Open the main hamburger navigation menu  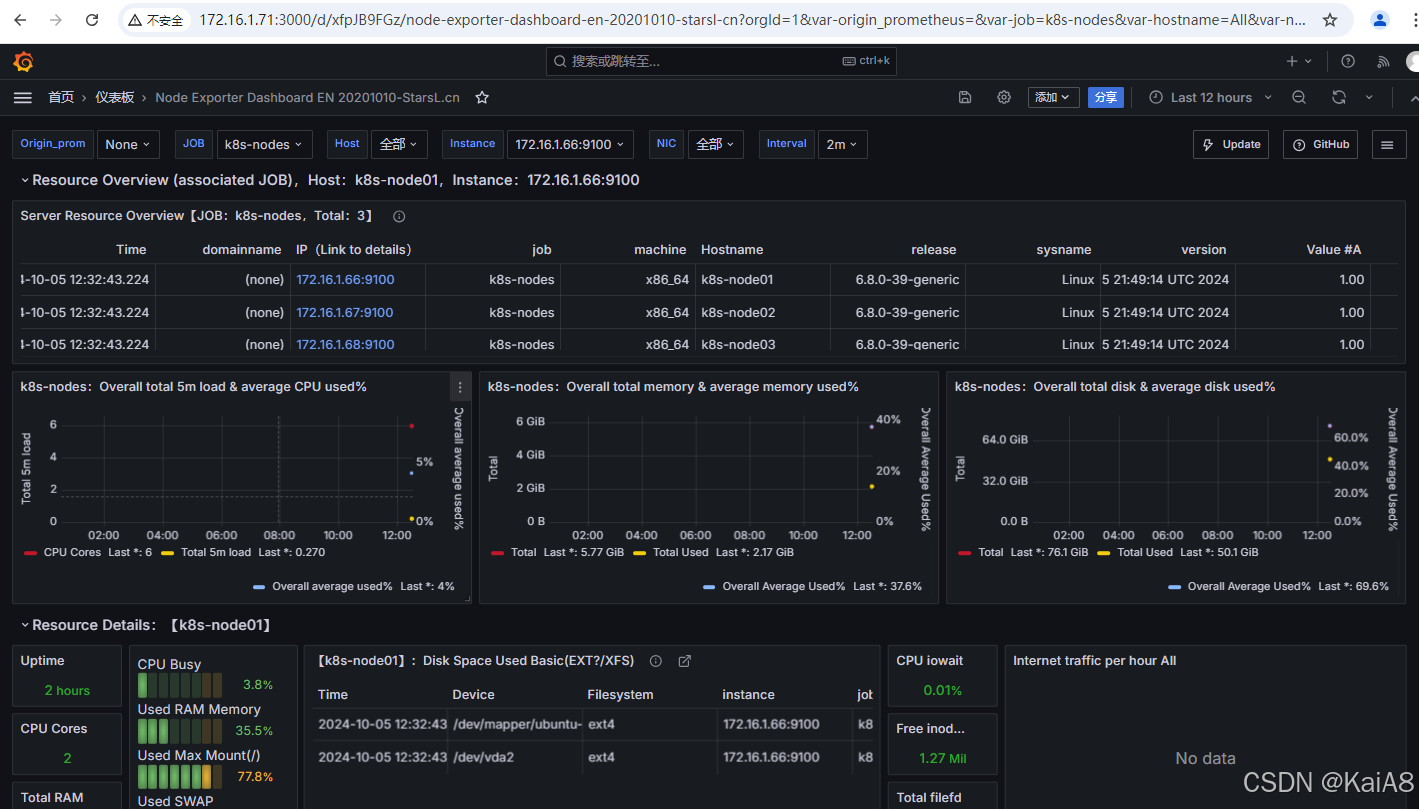pyautogui.click(x=23, y=97)
